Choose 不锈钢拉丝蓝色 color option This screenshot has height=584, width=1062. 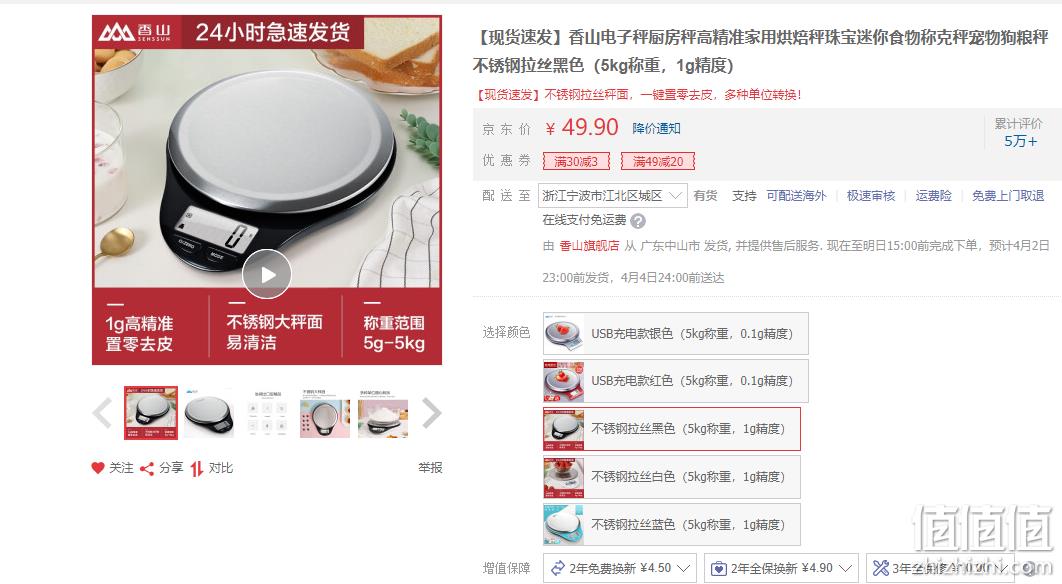[x=671, y=524]
